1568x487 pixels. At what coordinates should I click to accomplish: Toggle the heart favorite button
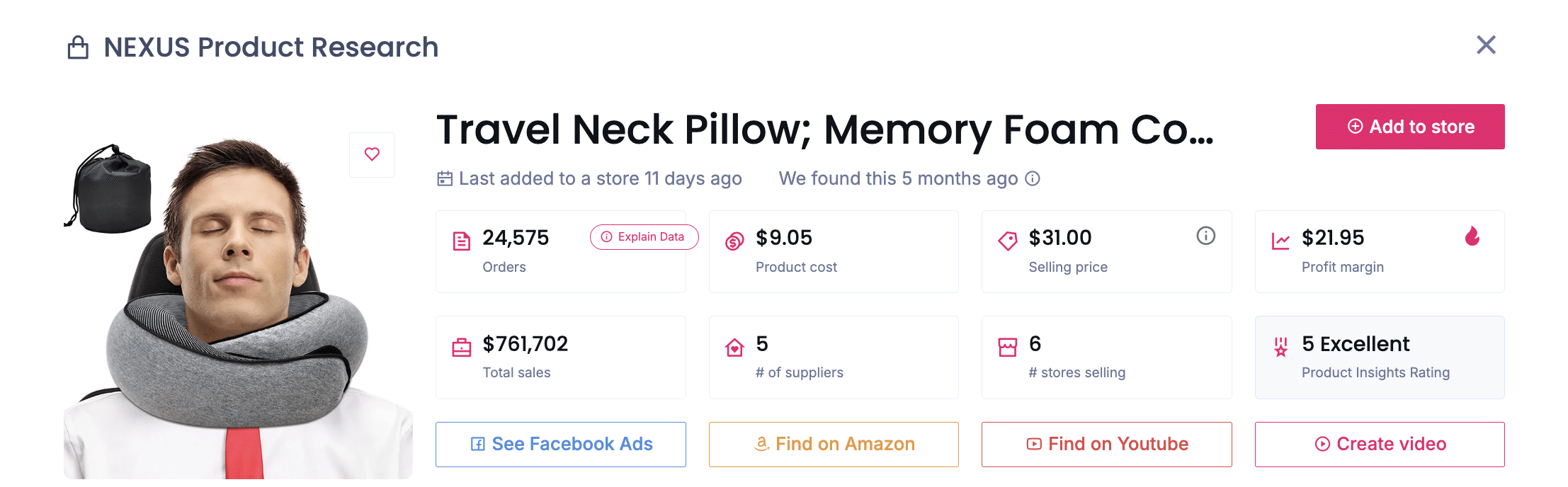371,154
